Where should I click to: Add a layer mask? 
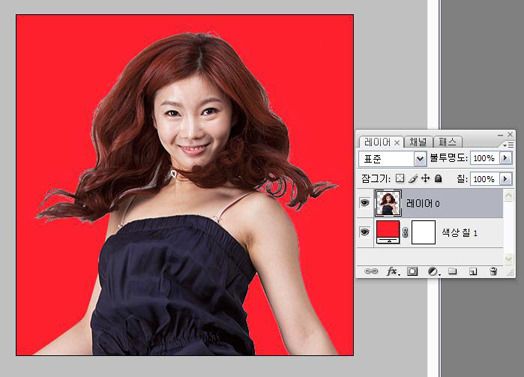point(412,271)
